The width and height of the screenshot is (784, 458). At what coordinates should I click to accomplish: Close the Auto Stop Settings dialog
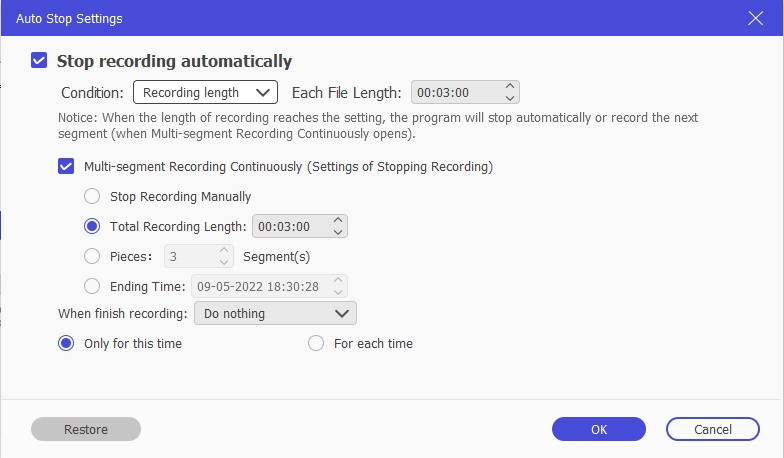pos(756,18)
